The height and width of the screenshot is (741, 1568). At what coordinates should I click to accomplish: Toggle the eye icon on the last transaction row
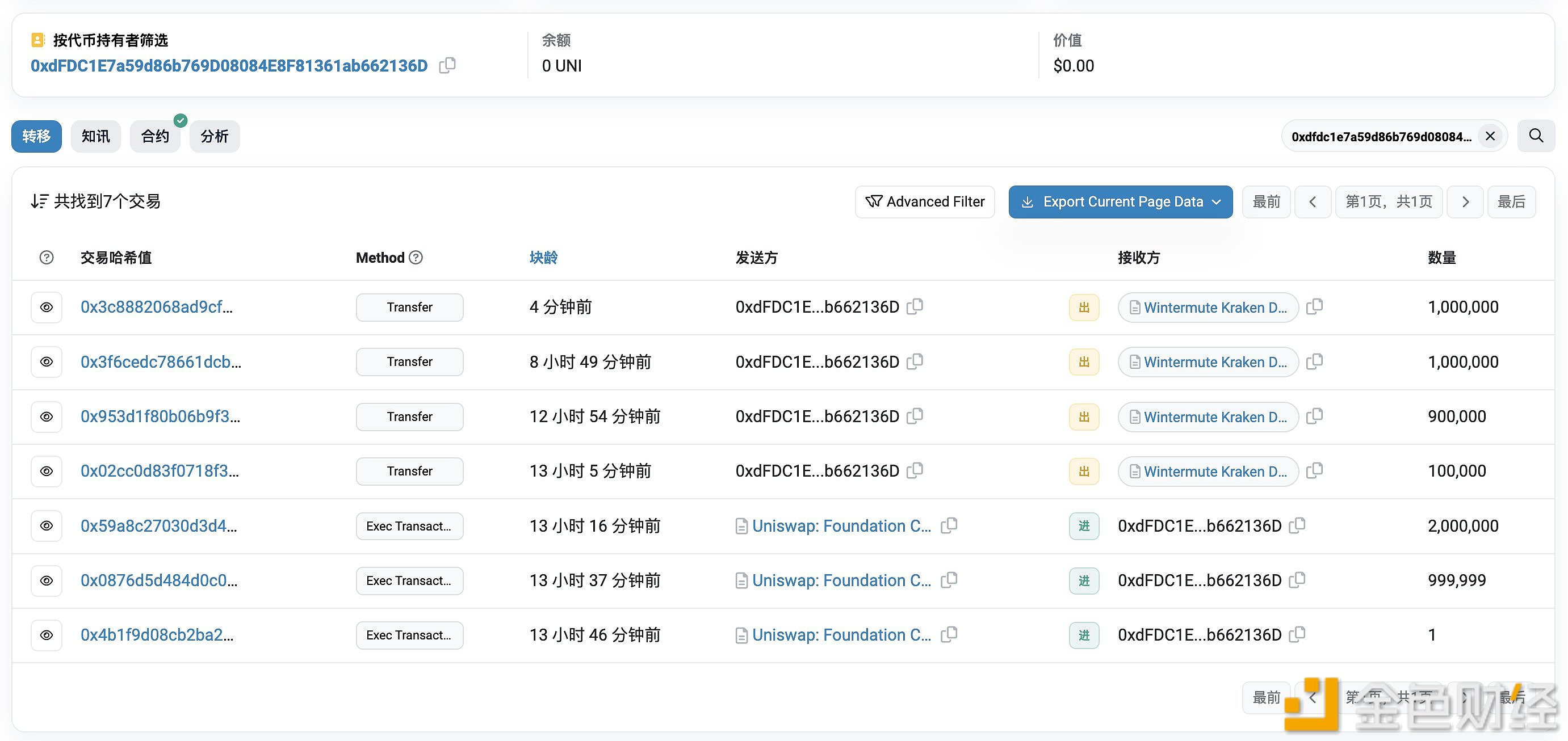(46, 634)
